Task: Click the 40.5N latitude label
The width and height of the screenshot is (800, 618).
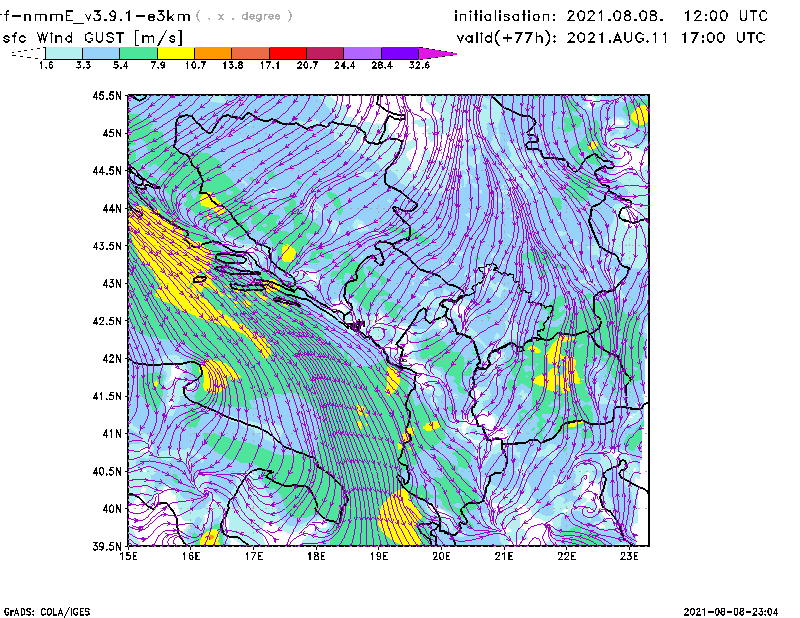Action: pyautogui.click(x=107, y=471)
